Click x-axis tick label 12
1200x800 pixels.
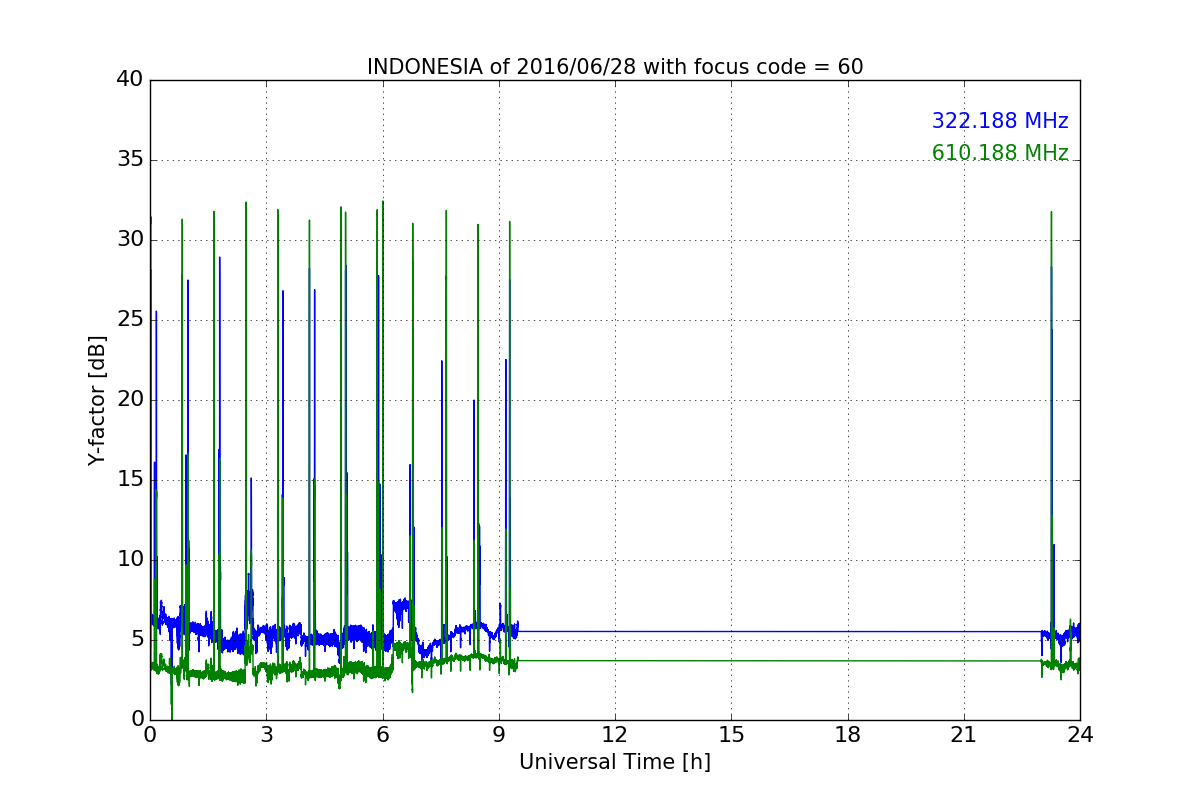(615, 735)
